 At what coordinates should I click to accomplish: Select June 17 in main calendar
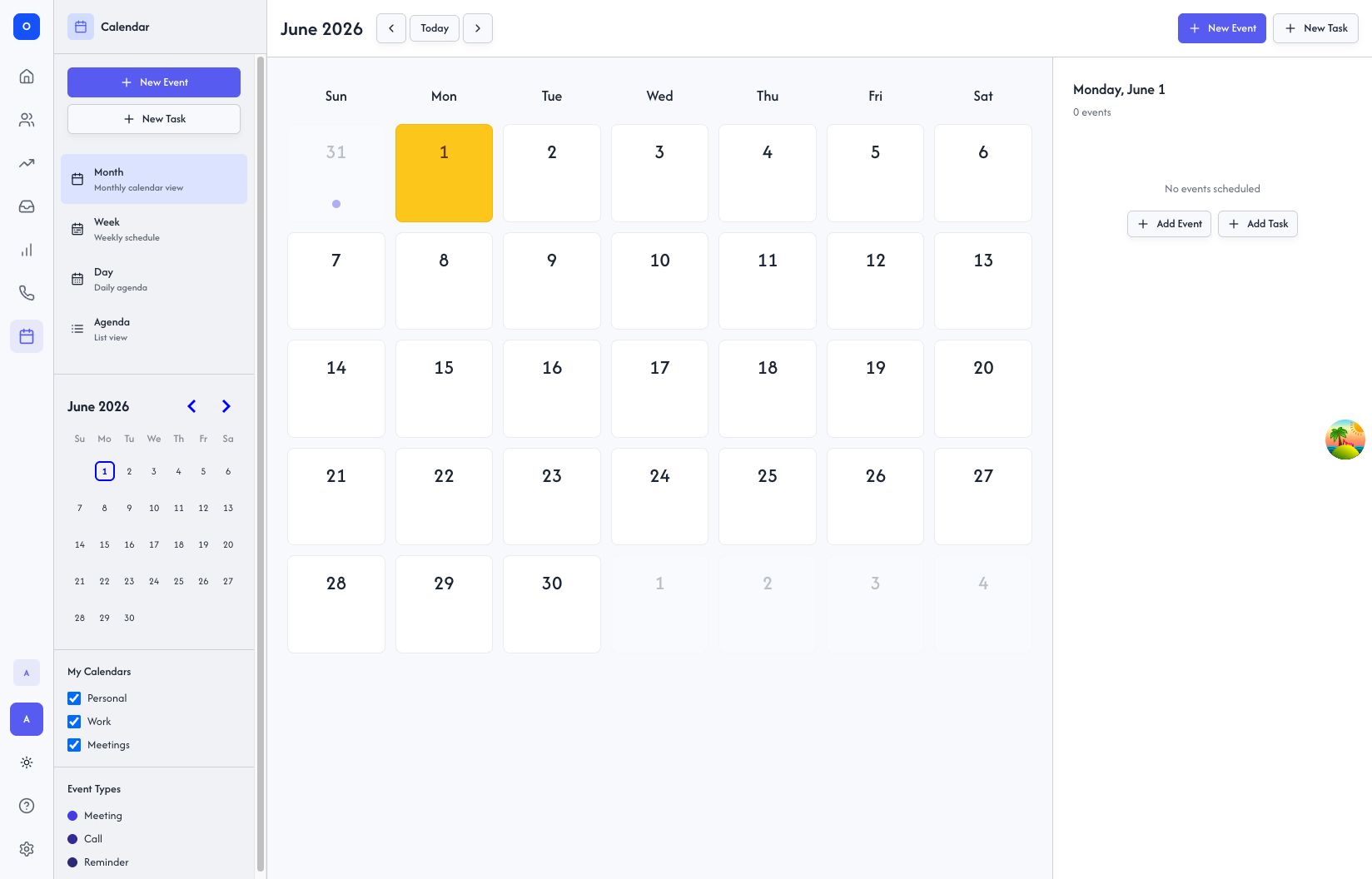[x=659, y=389]
